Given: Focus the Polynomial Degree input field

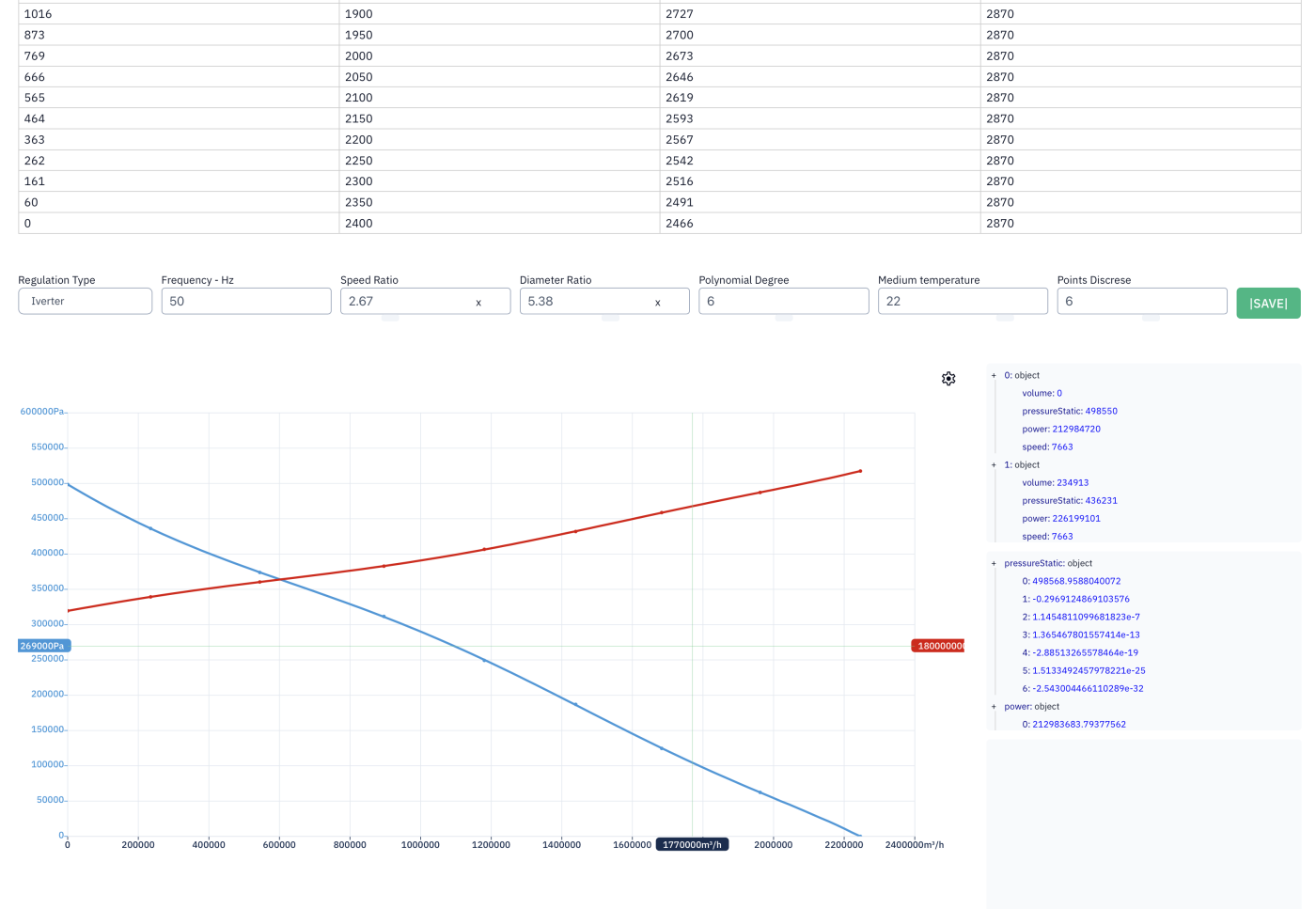Looking at the screenshot, I should [784, 301].
